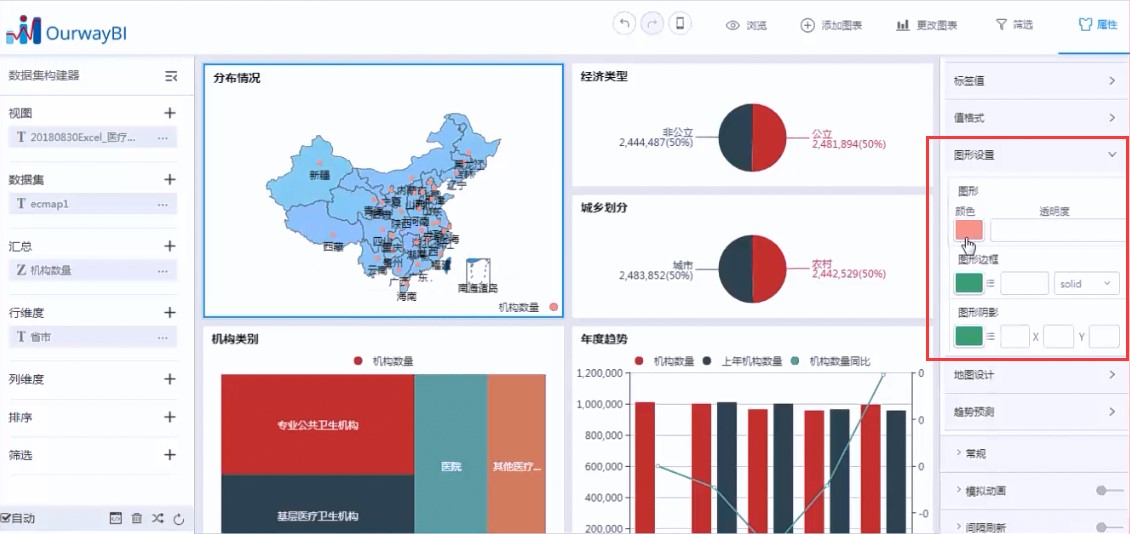
Task: Click the 基层医疗卫生机构 treemap block
Action: 318,504
